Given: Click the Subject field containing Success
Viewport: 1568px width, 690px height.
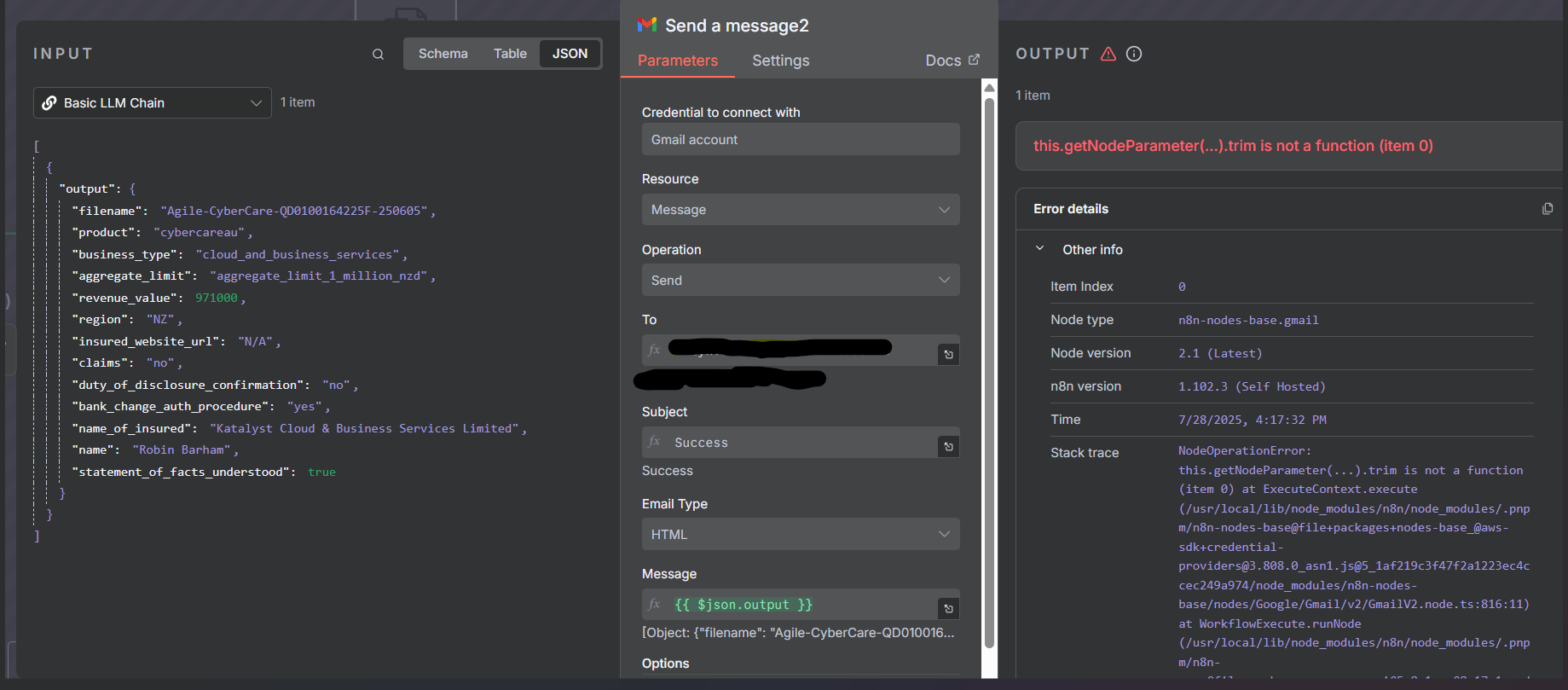Looking at the screenshot, I should [x=790, y=443].
